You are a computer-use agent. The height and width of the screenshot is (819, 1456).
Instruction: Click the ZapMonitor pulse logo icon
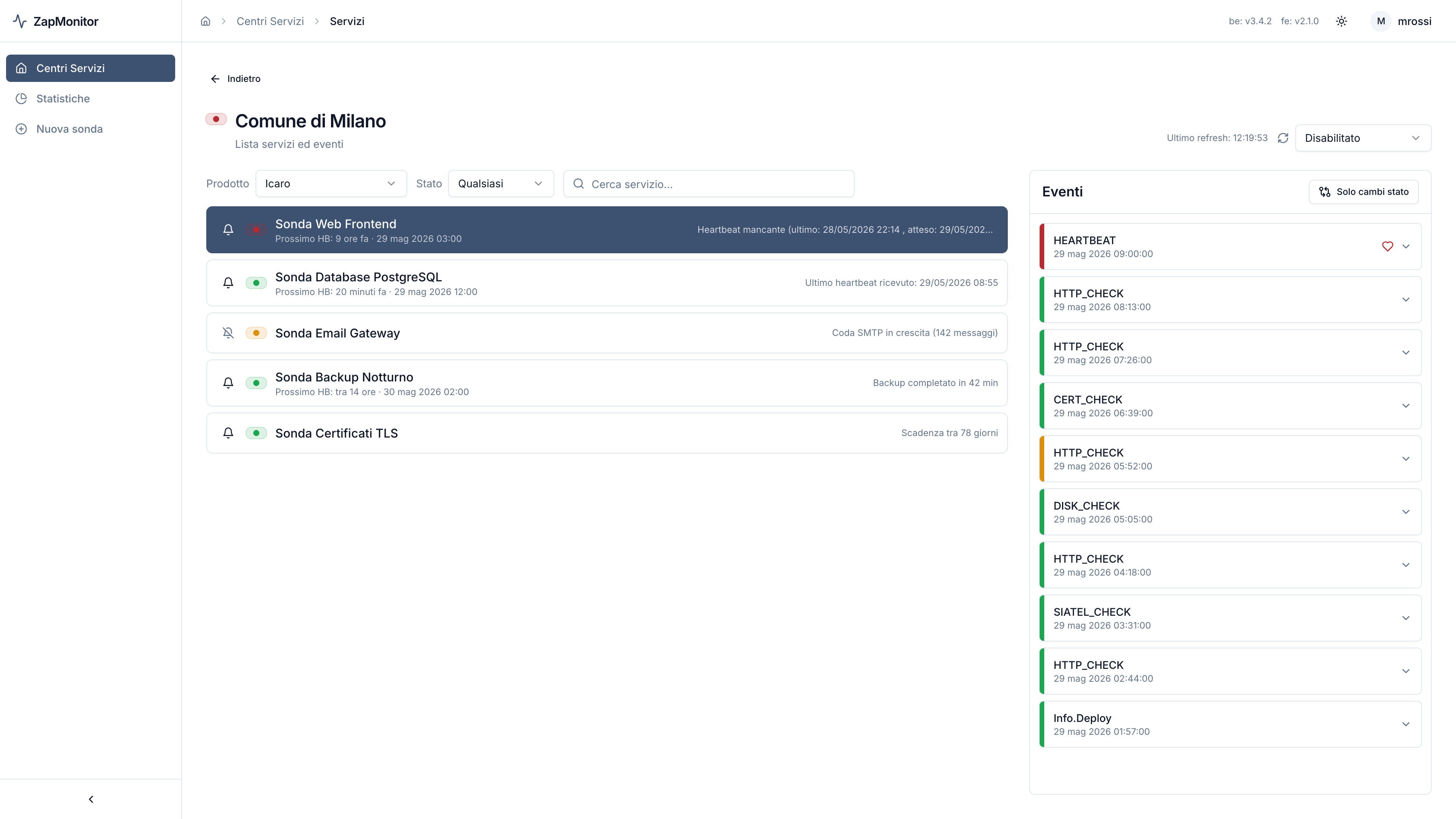(20, 21)
